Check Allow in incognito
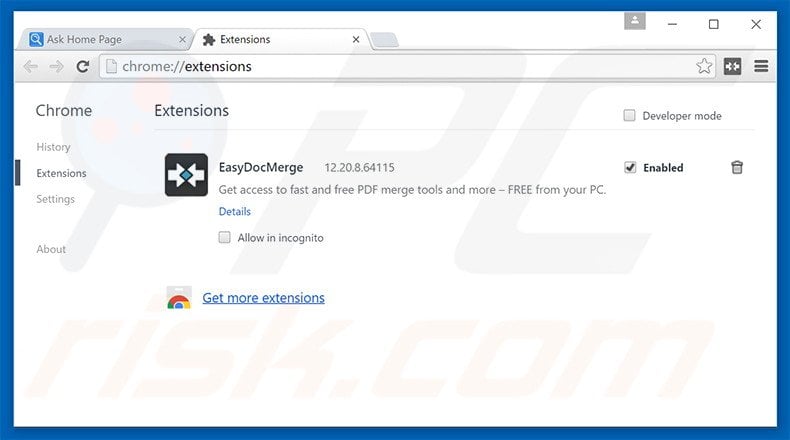This screenshot has height=440, width=790. tap(224, 237)
